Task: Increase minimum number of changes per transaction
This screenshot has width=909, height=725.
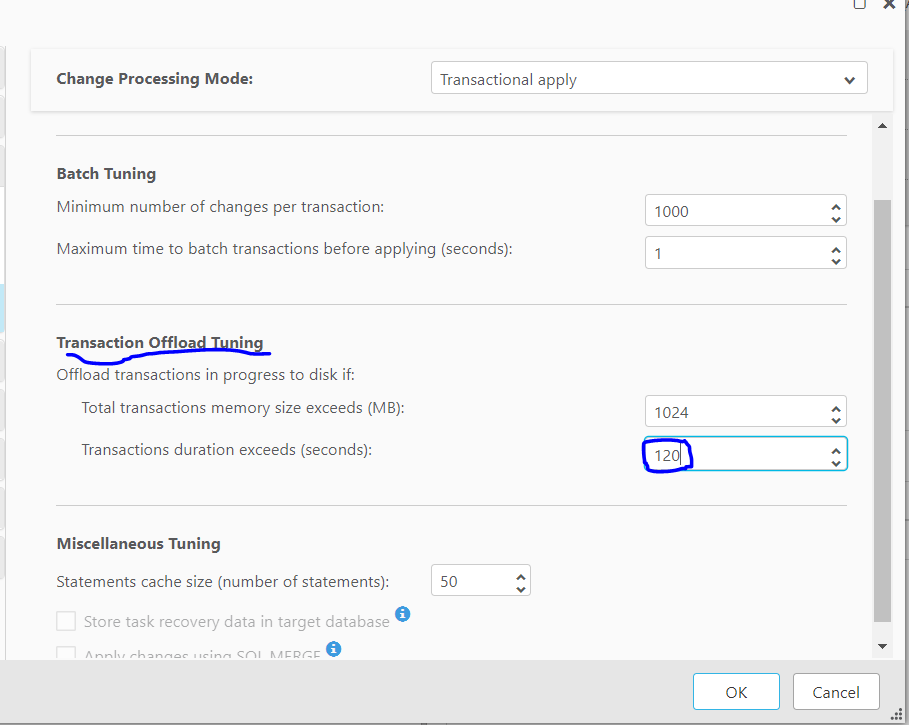Action: coord(836,205)
